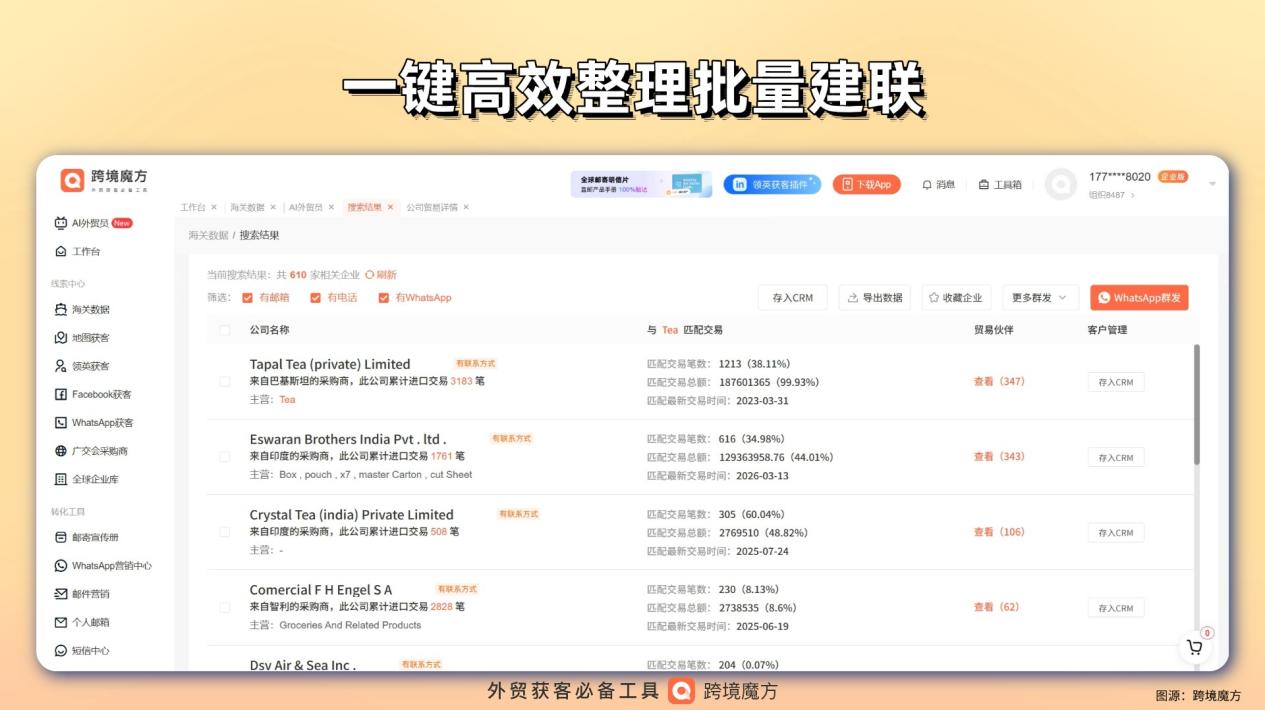Open the account dropdown arrow top right

pyautogui.click(x=1211, y=183)
